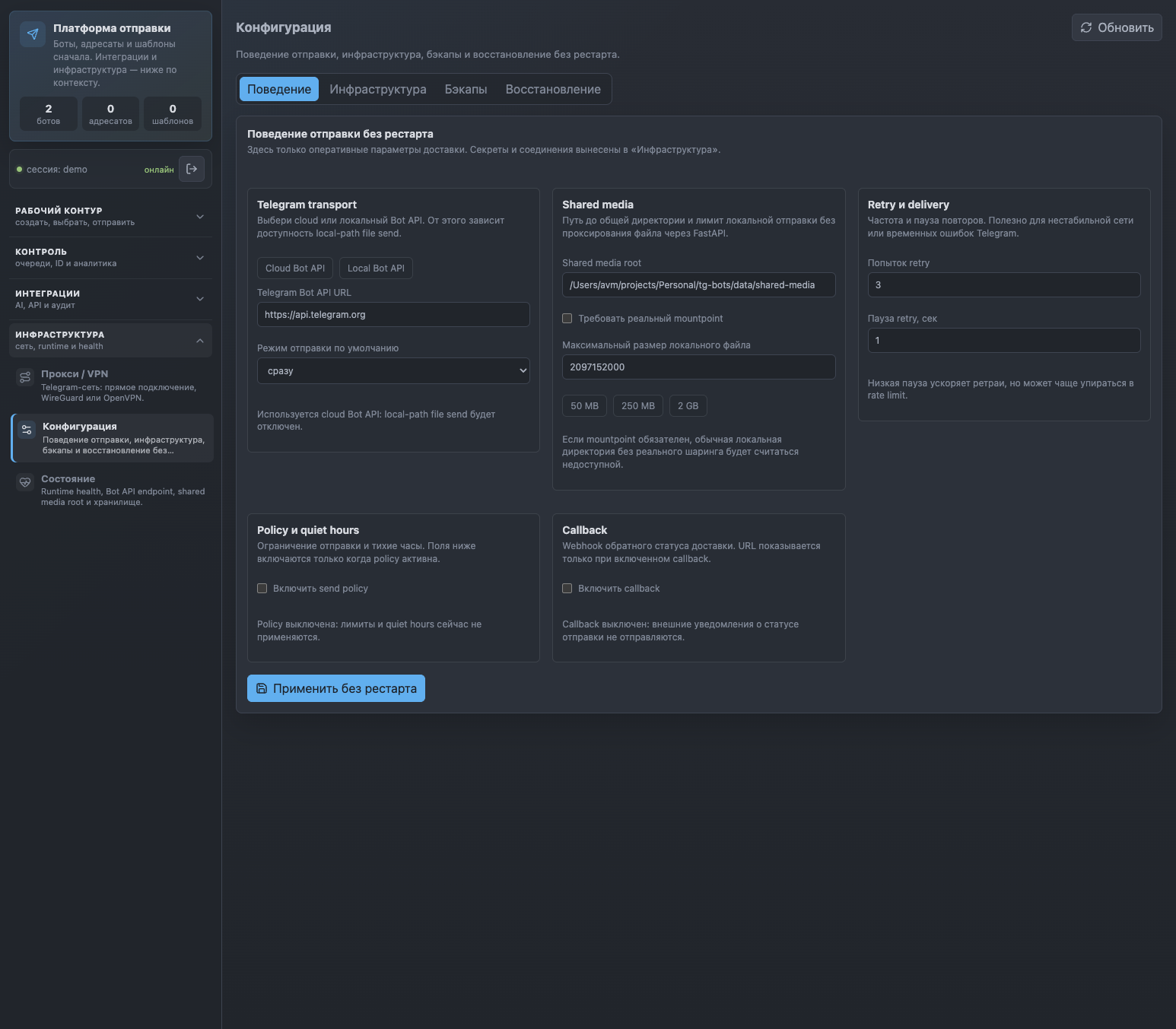Click the 'онлайн' status text
Image resolution: width=1176 pixels, height=1029 pixels.
pos(159,170)
